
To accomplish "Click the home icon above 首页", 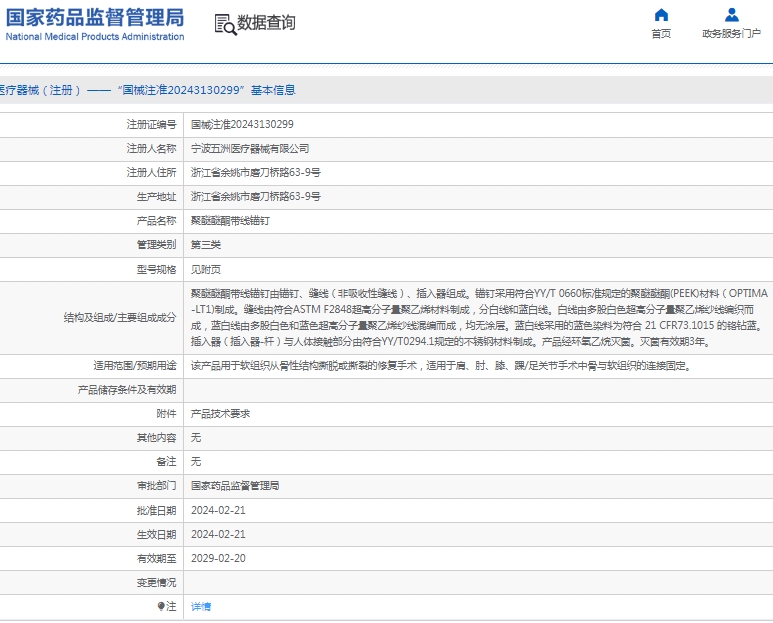I will click(x=661, y=15).
